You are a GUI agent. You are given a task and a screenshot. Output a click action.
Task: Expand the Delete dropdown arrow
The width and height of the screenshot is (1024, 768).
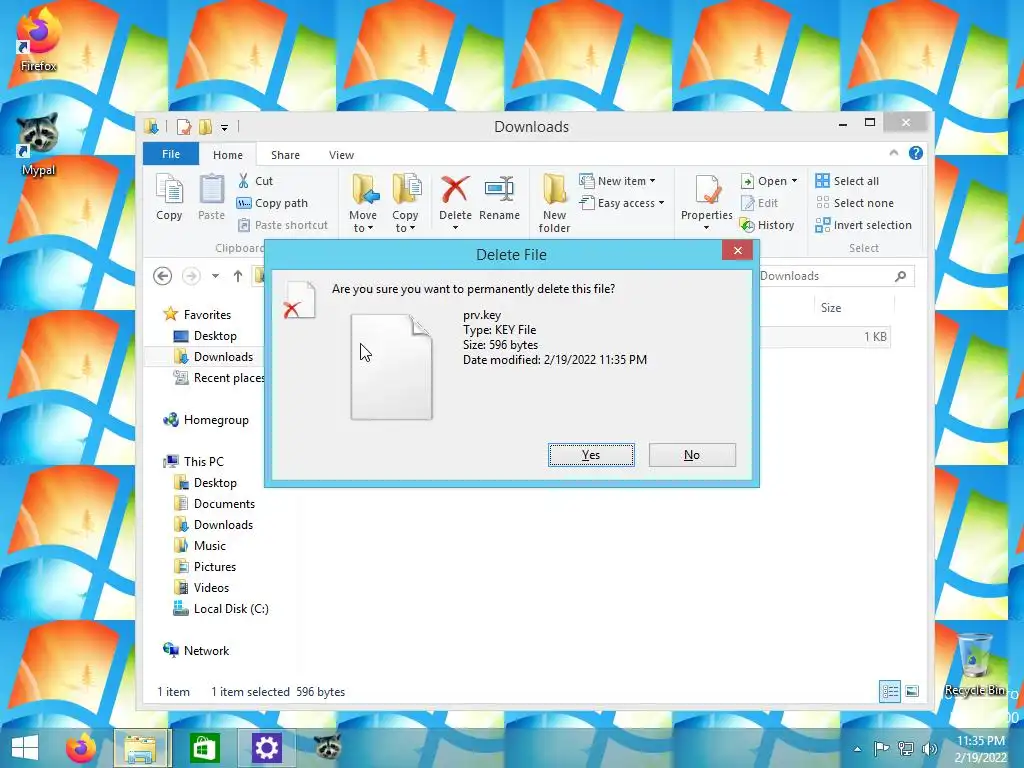click(x=455, y=228)
